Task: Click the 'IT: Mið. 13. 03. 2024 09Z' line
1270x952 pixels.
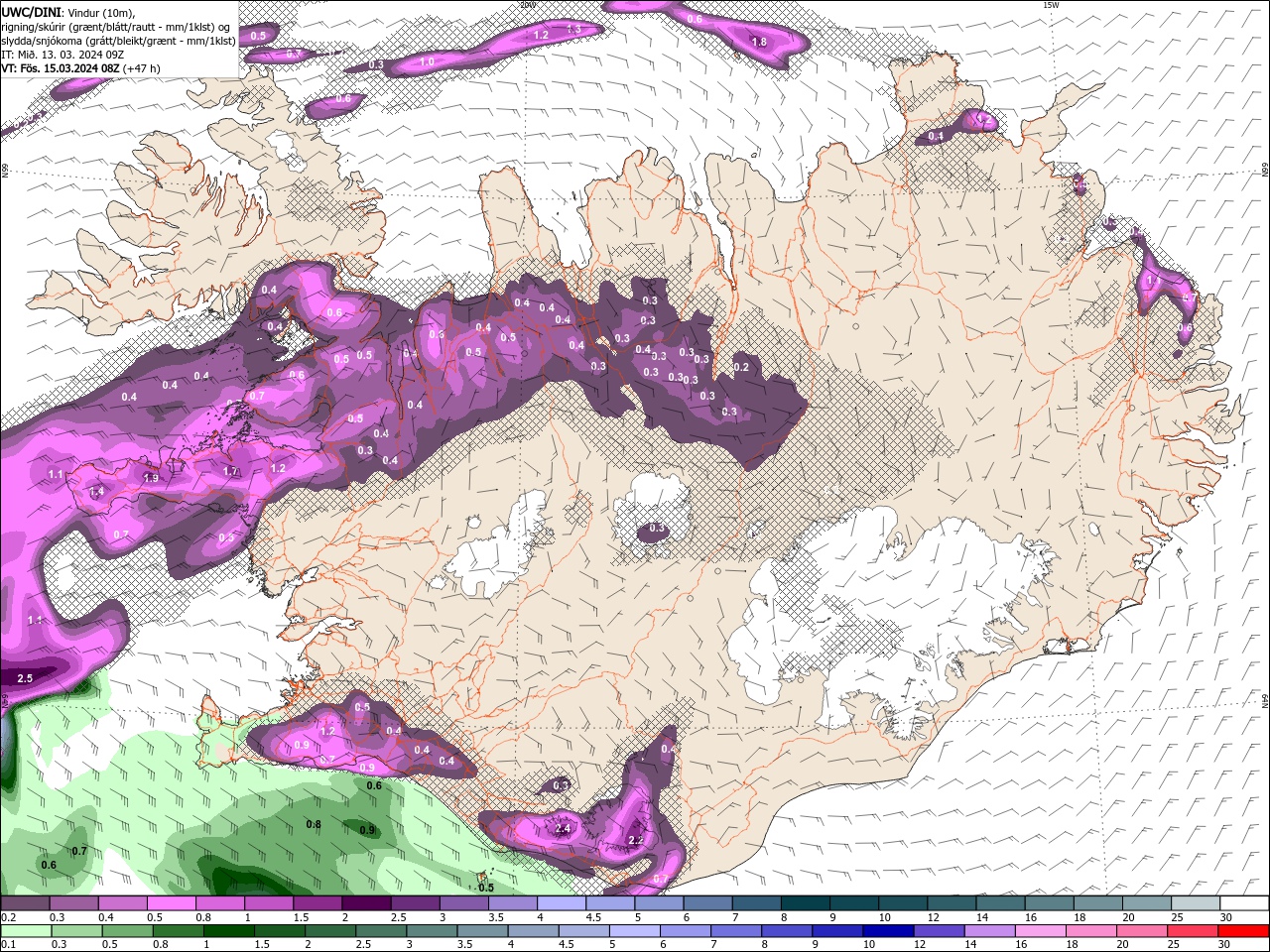Action: pos(62,55)
